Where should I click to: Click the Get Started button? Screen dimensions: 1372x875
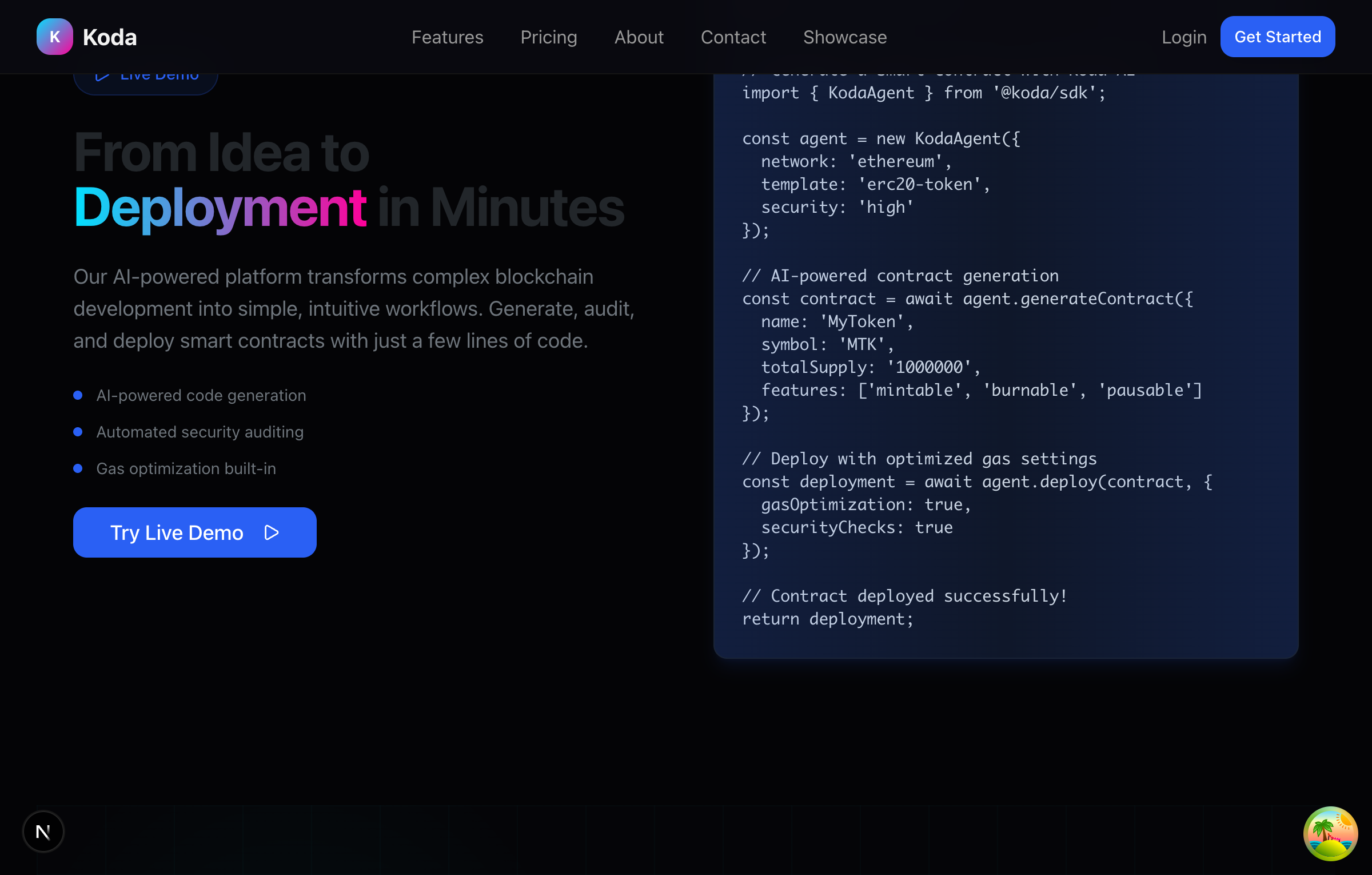(x=1277, y=37)
